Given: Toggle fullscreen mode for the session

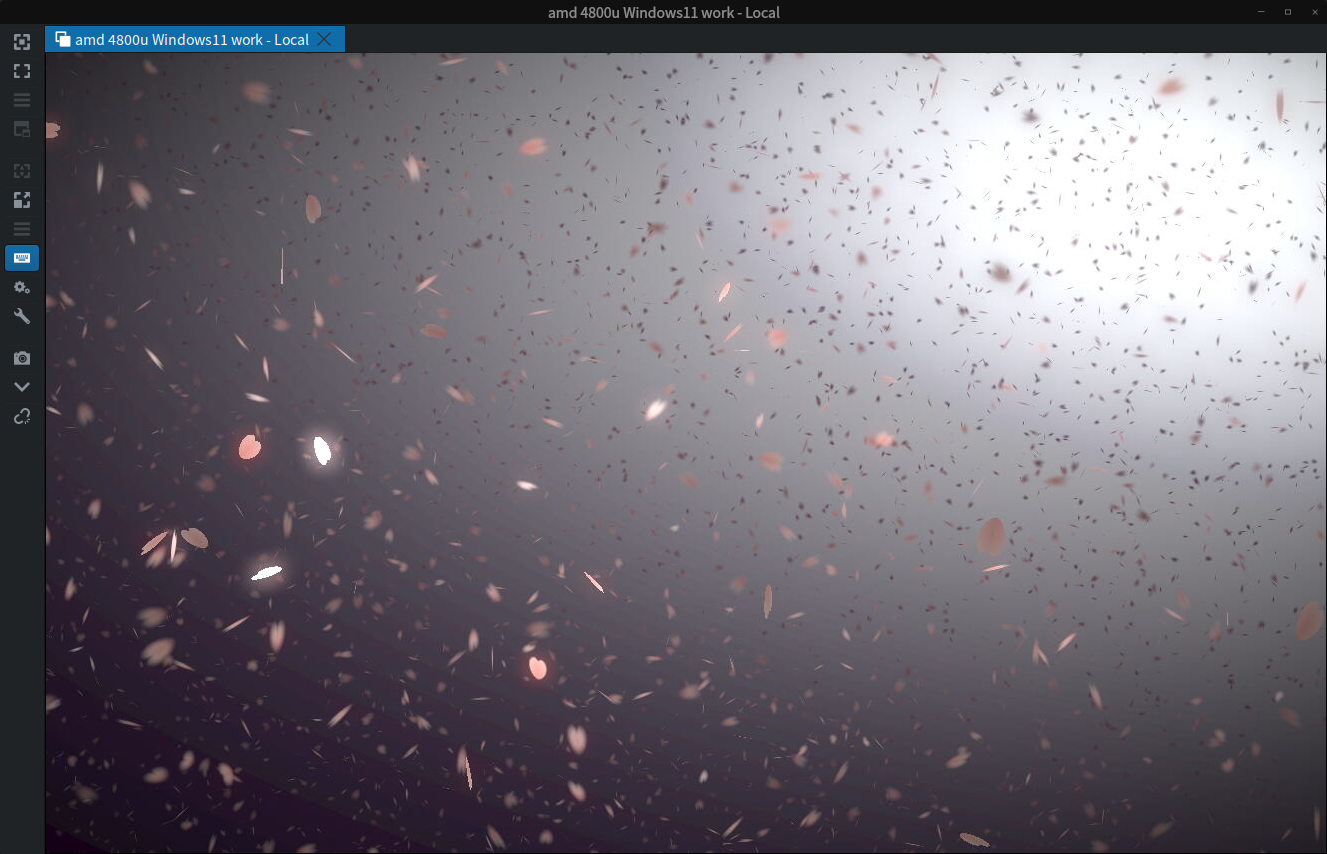Looking at the screenshot, I should [22, 71].
